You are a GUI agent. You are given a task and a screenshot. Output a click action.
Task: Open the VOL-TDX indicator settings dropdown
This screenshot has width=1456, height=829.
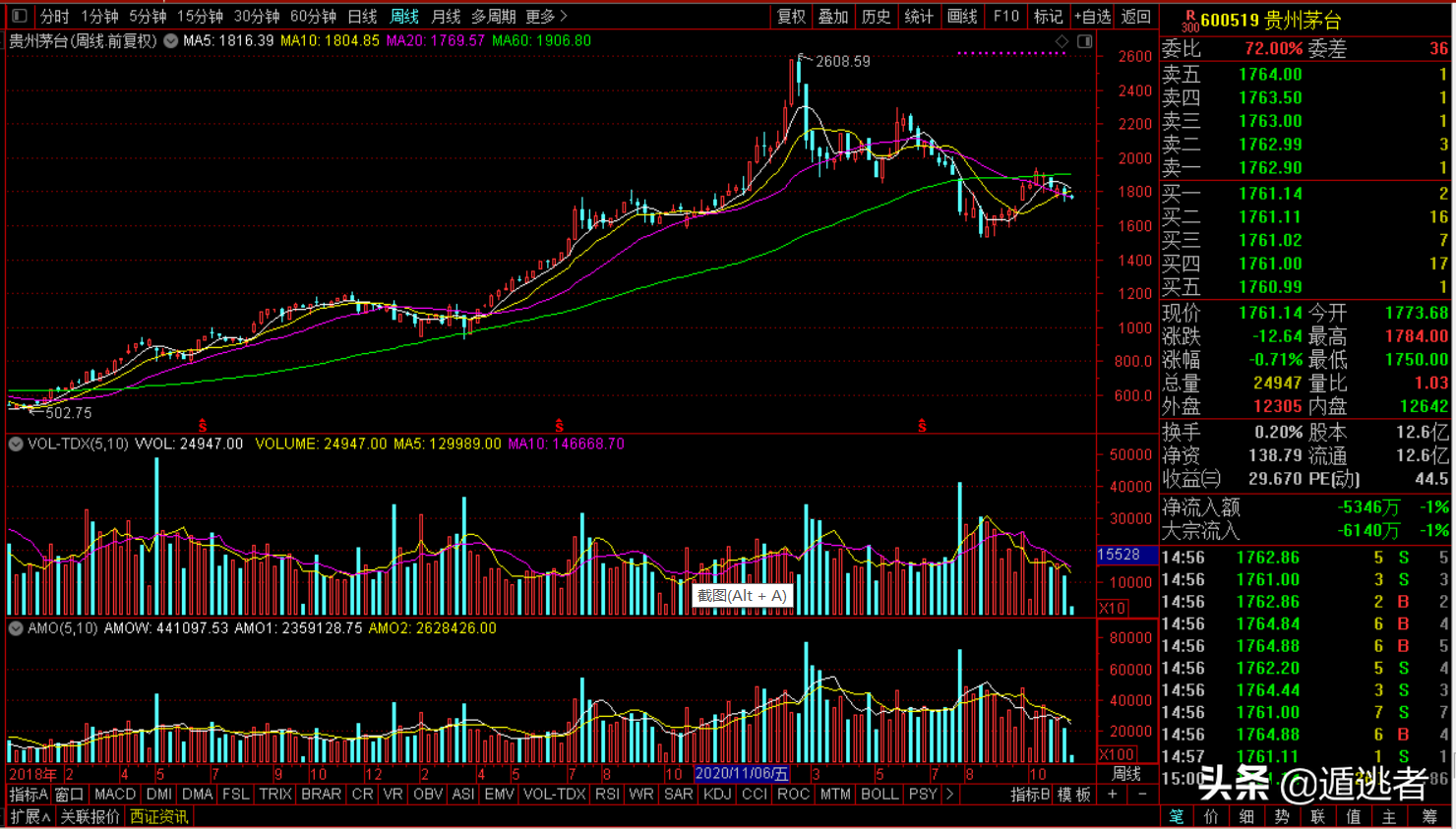coord(16,444)
